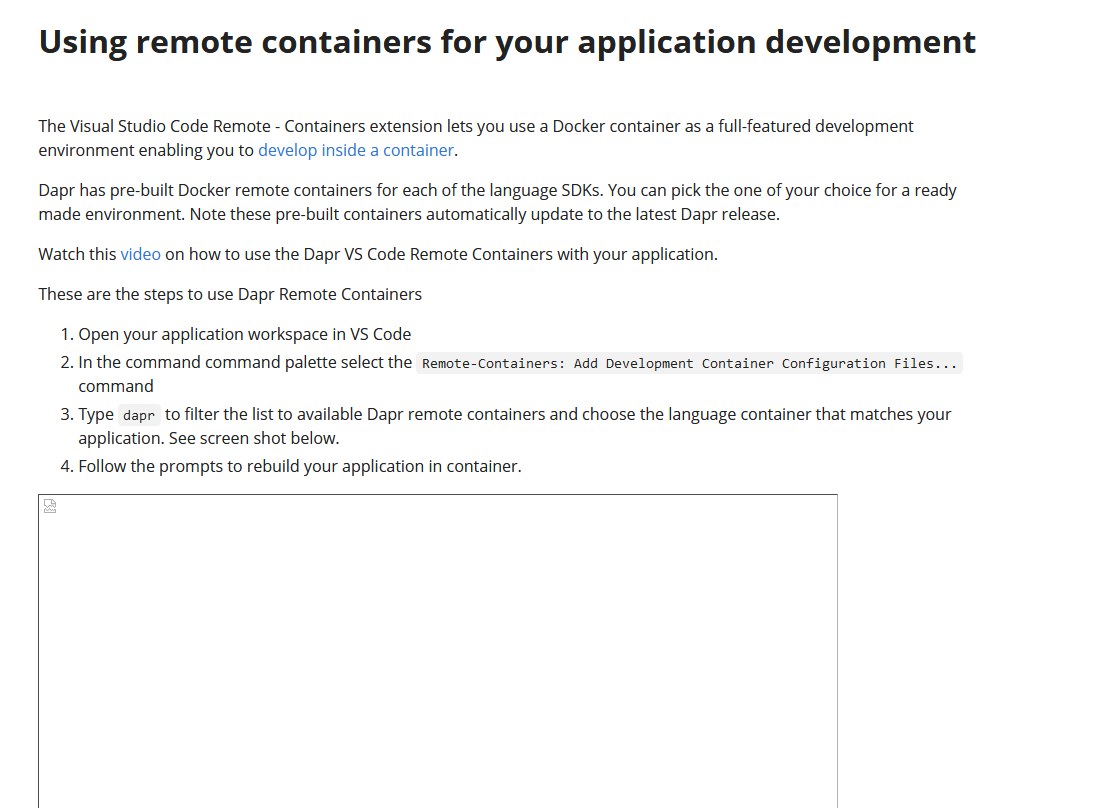1113x808 pixels.
Task: Select step 1 about opening your workspace
Action: pyautogui.click(x=244, y=334)
